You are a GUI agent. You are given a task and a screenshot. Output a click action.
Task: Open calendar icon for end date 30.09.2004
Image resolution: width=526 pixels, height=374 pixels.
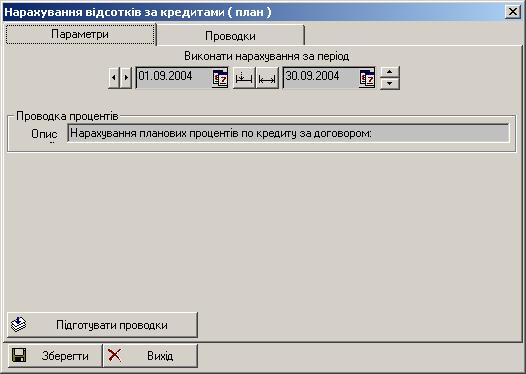[367, 78]
